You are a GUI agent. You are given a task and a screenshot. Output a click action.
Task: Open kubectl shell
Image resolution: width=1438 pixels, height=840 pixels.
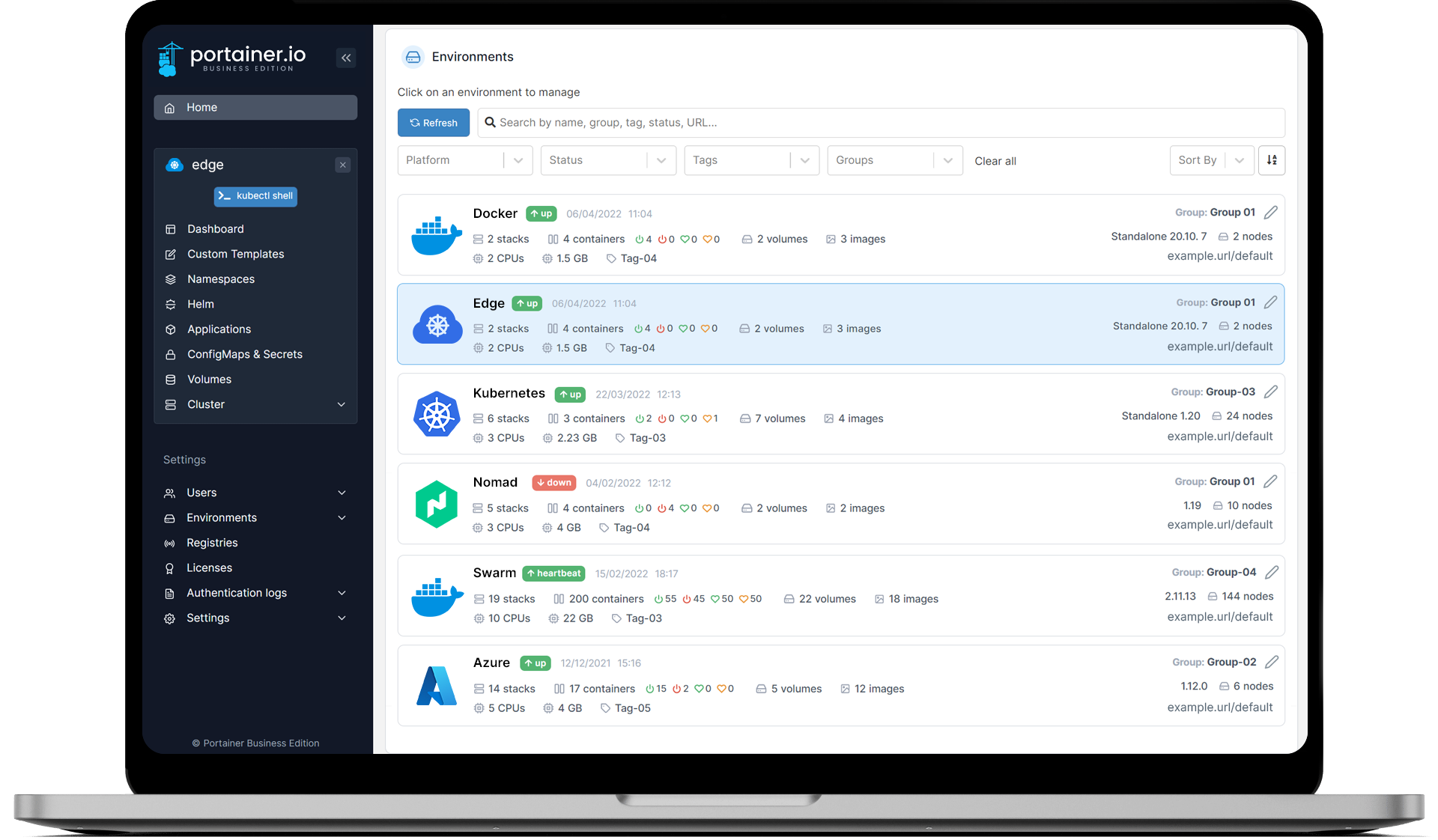pos(255,196)
